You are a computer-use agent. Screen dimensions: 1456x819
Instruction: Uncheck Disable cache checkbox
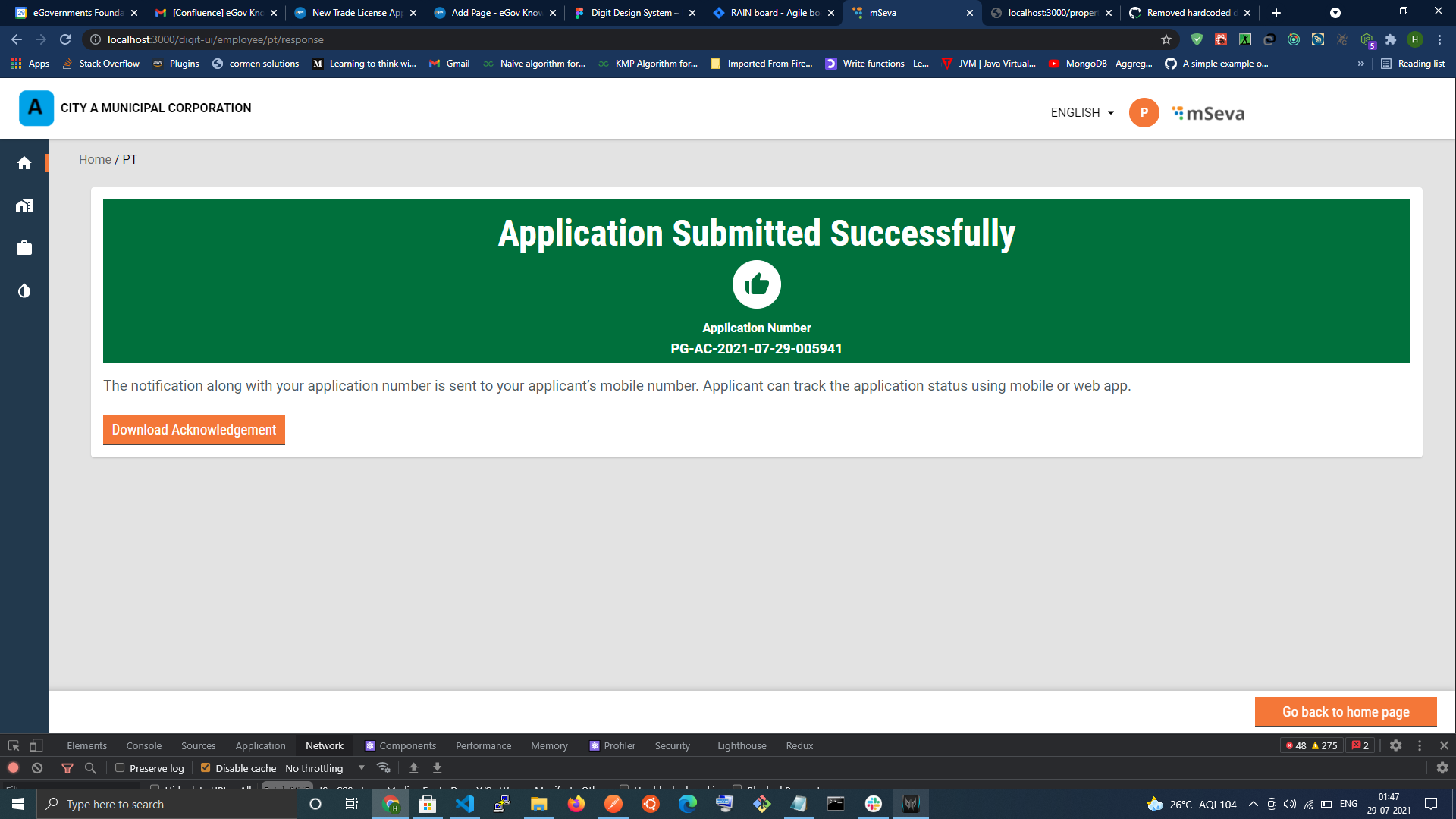[206, 768]
